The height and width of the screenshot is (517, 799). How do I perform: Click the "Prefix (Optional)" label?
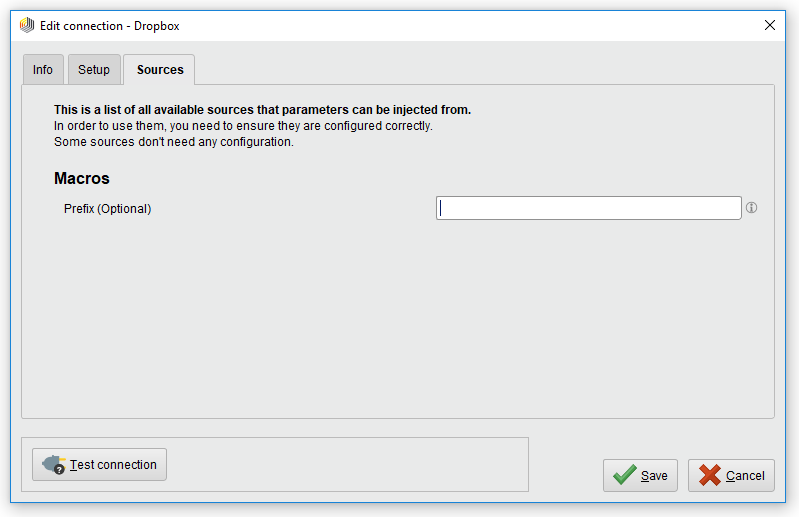(107, 209)
